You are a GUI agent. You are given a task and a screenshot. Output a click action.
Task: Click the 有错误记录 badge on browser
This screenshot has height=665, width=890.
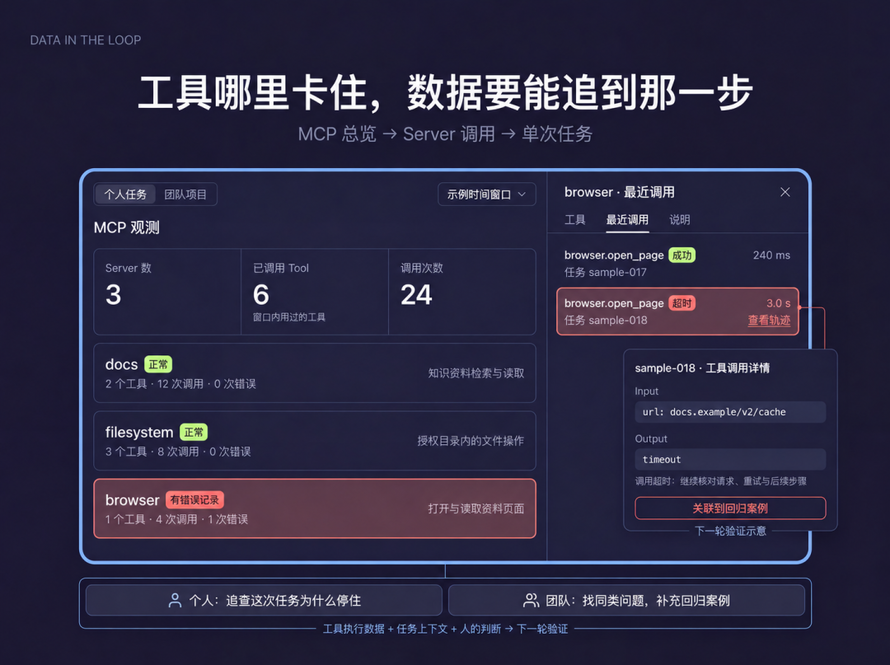[195, 500]
